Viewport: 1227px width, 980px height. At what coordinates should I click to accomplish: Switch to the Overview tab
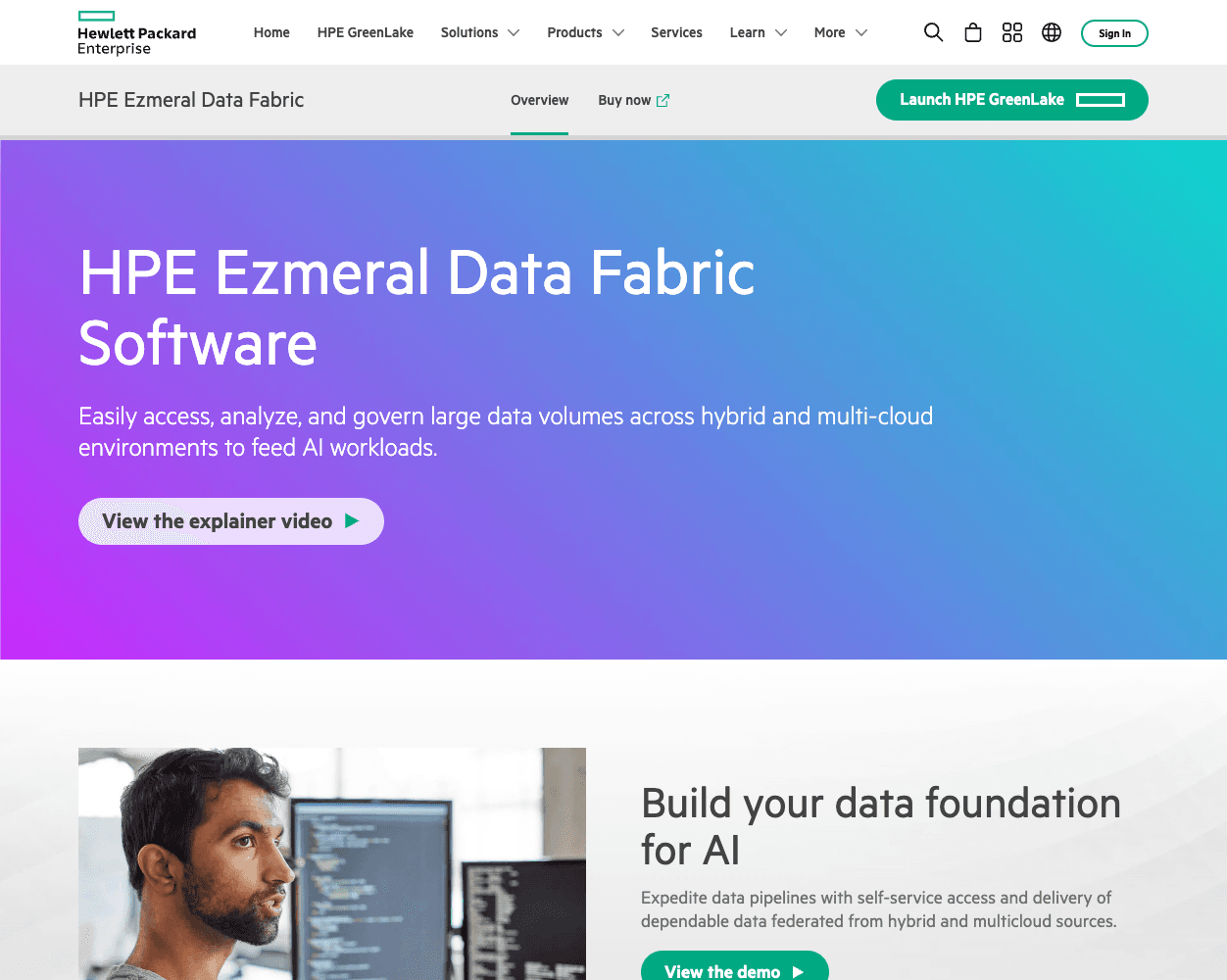539,100
